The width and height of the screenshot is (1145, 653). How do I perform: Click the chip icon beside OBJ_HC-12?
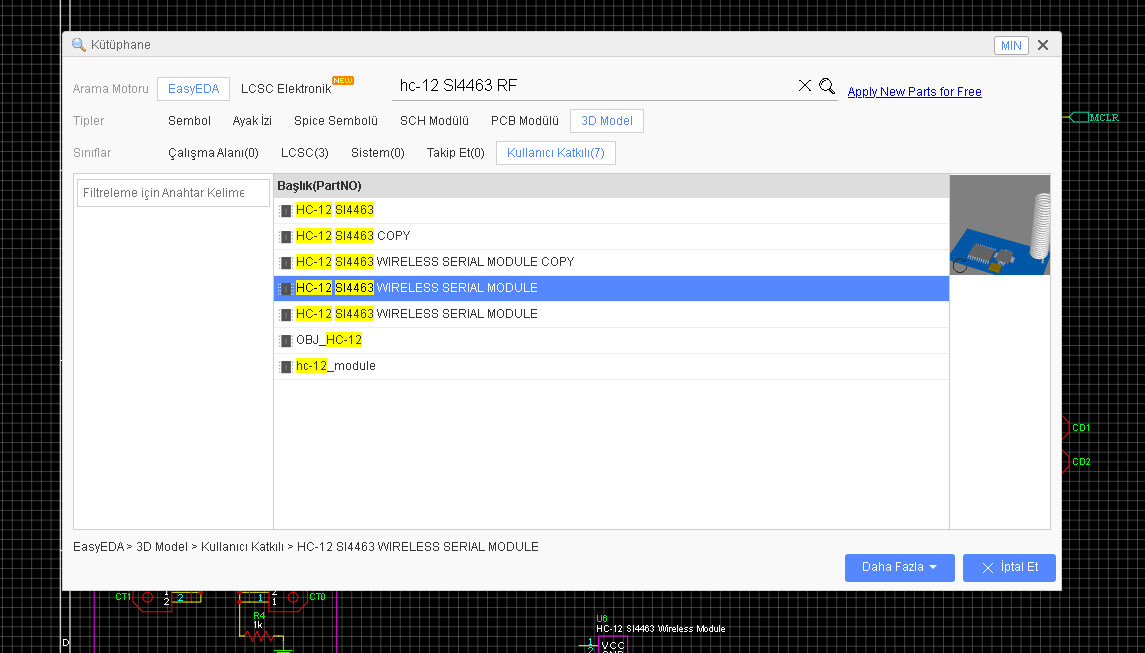point(286,340)
